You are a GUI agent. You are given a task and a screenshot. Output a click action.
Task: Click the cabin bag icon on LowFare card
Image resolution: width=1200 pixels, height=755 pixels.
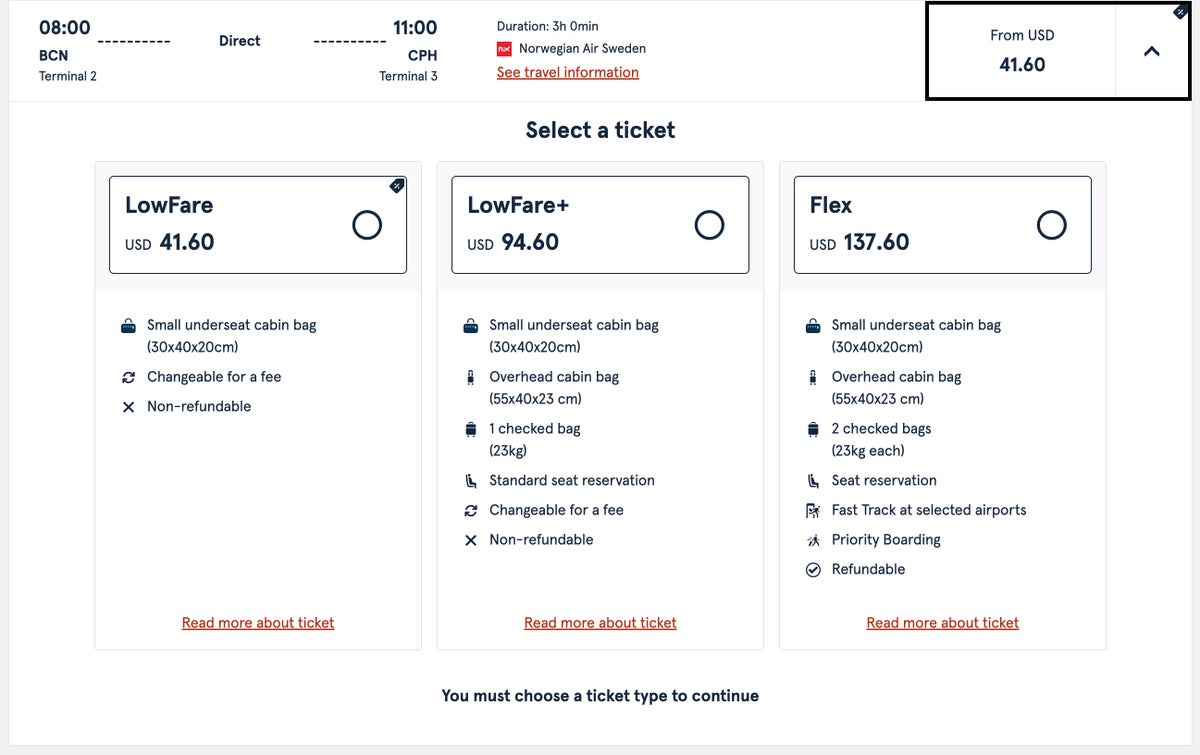(127, 325)
